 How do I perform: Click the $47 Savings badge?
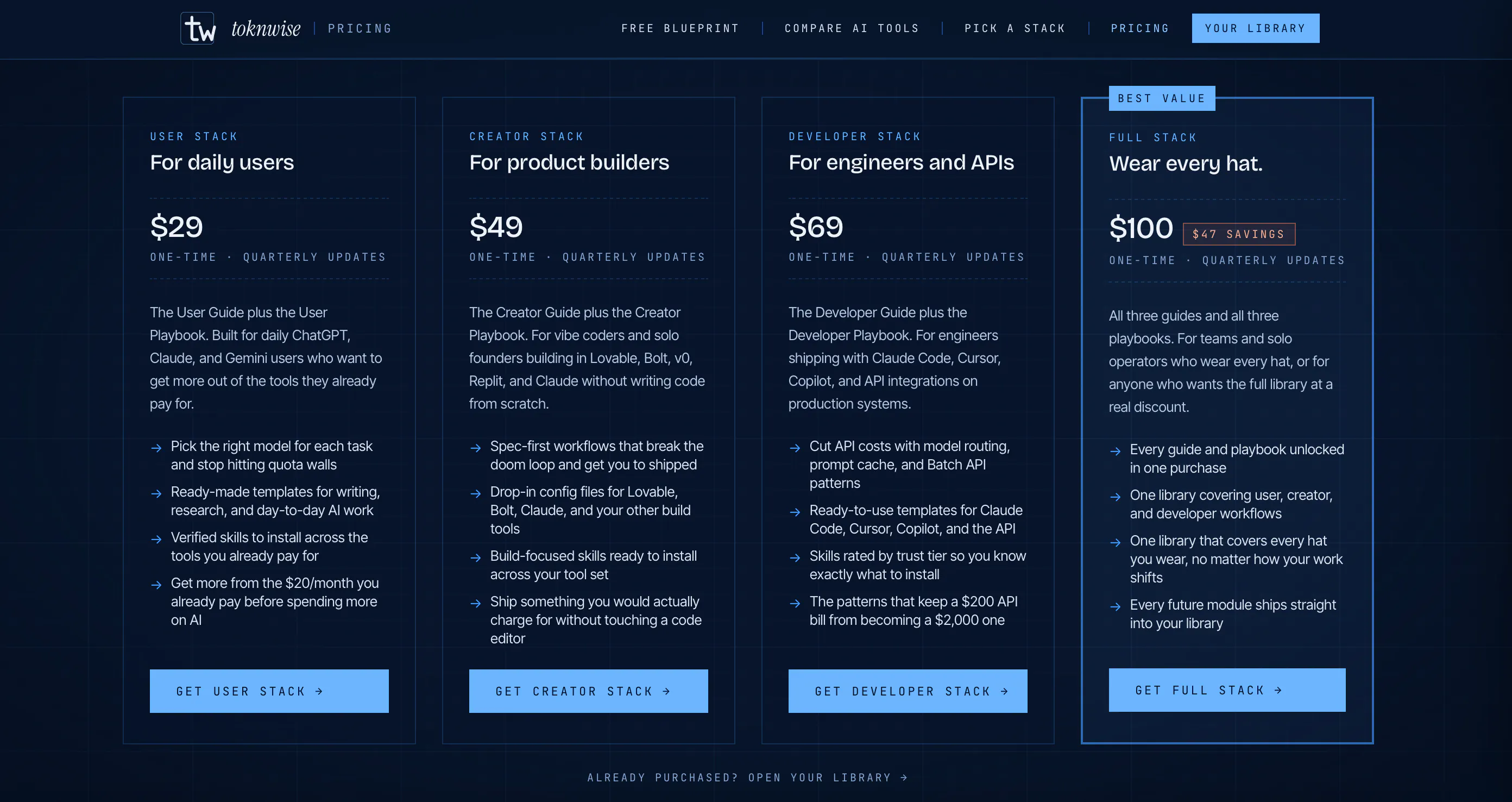tap(1238, 234)
